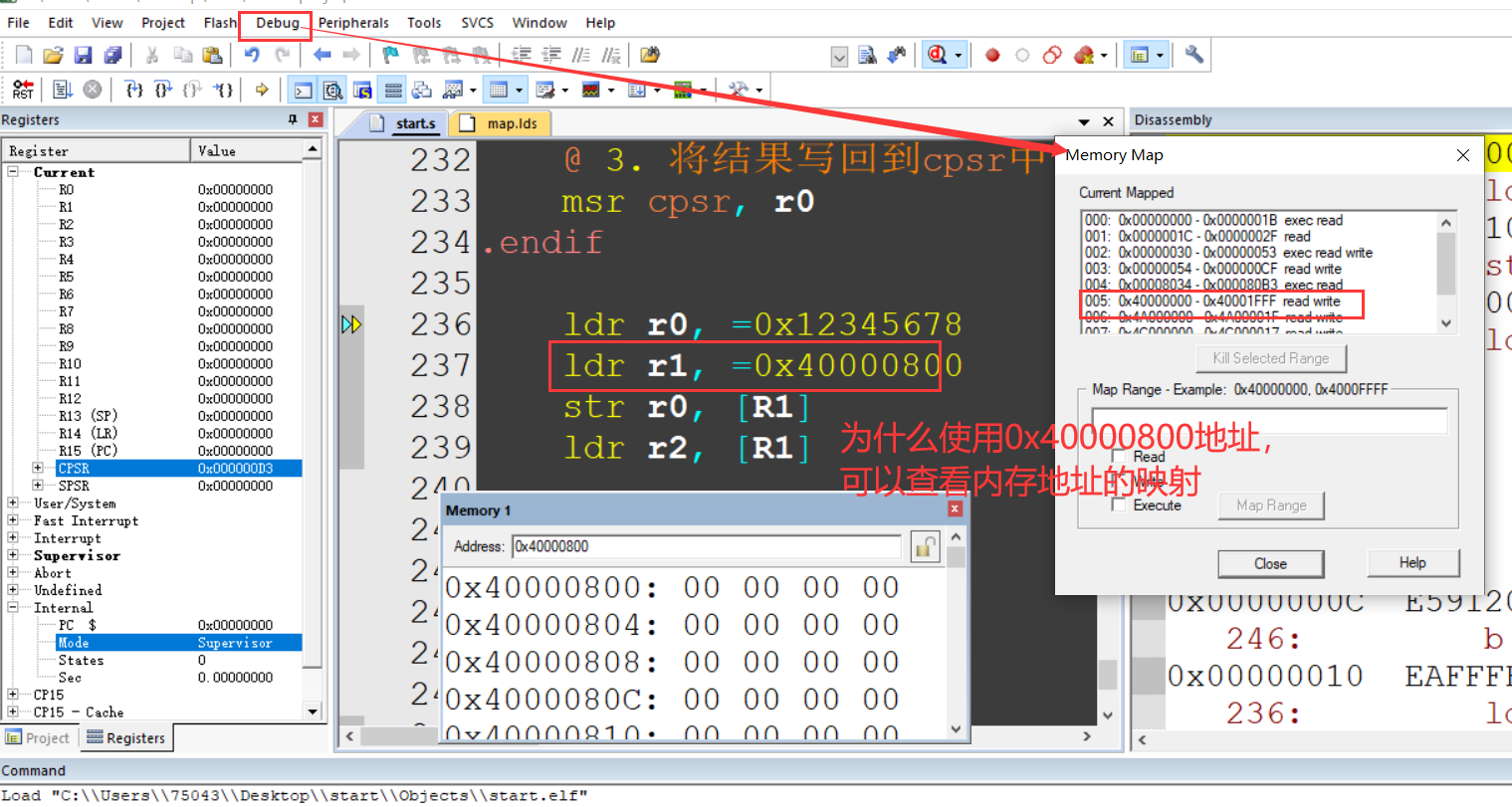Image resolution: width=1512 pixels, height=807 pixels.
Task: Expand the CPSR register node
Action: click(38, 468)
